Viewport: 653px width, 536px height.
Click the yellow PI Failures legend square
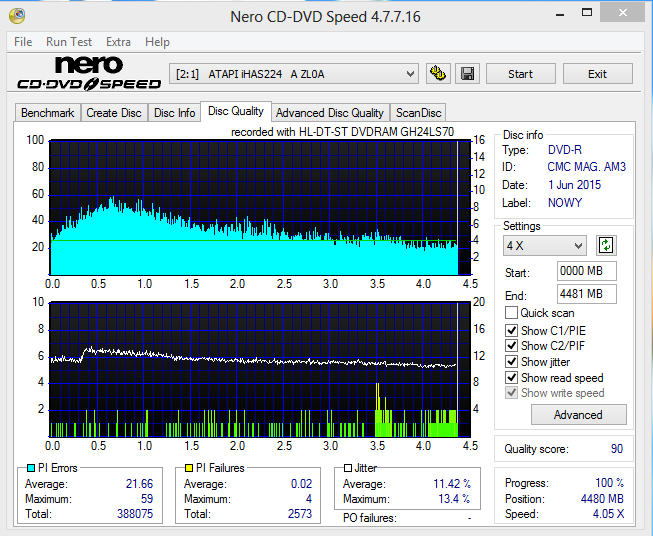[189, 468]
